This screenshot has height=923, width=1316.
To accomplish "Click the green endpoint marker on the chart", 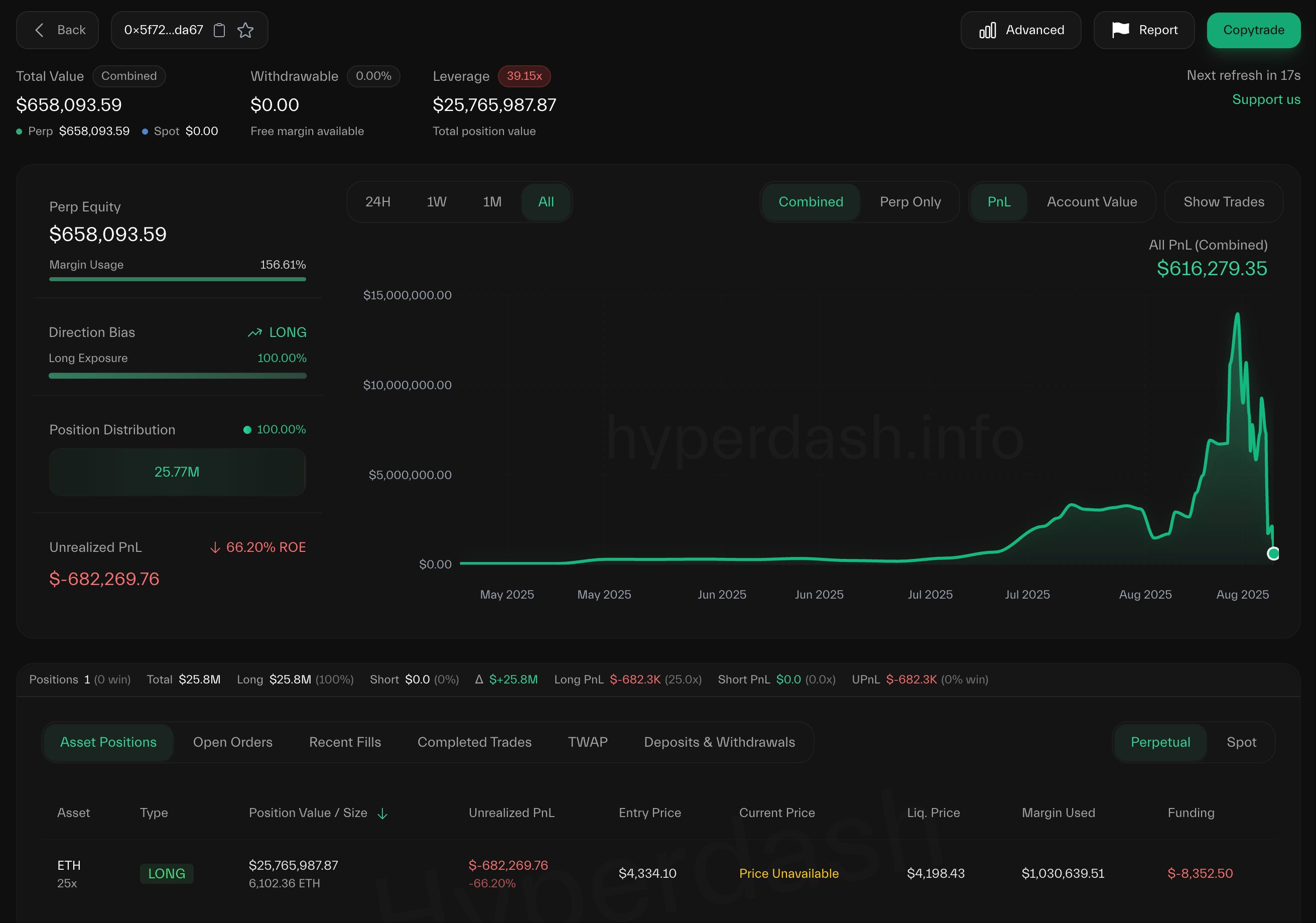I will point(1273,553).
